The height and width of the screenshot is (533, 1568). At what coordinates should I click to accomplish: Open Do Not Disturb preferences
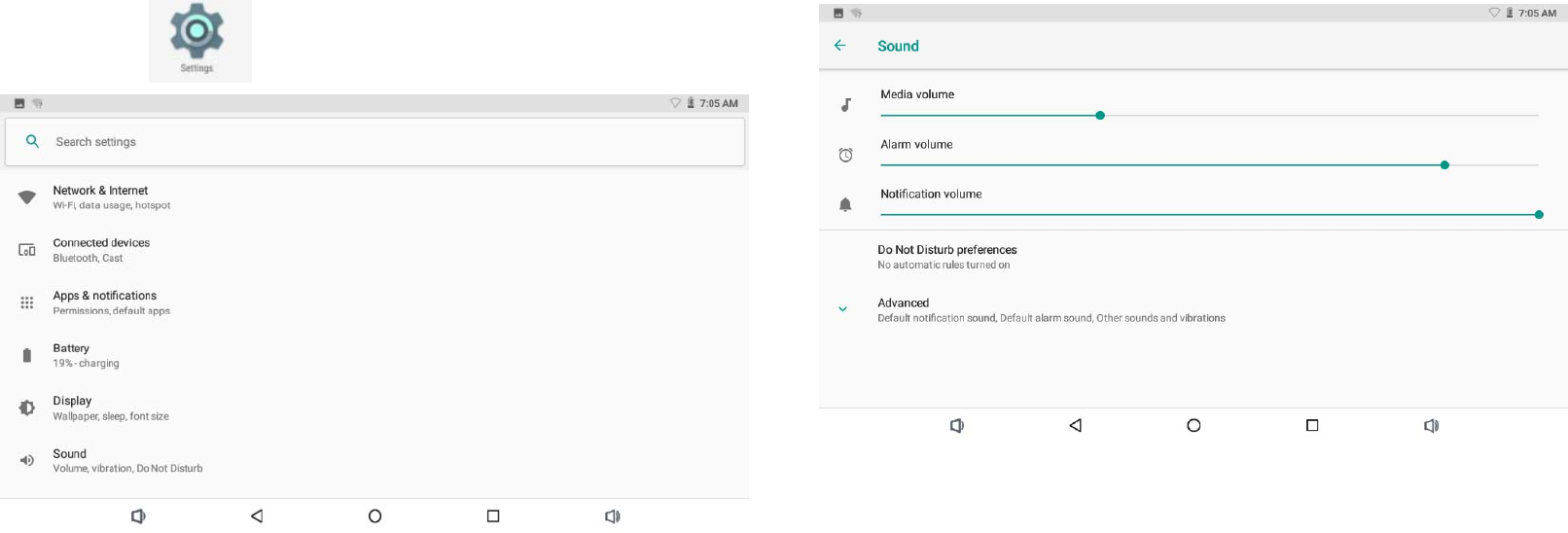946,250
